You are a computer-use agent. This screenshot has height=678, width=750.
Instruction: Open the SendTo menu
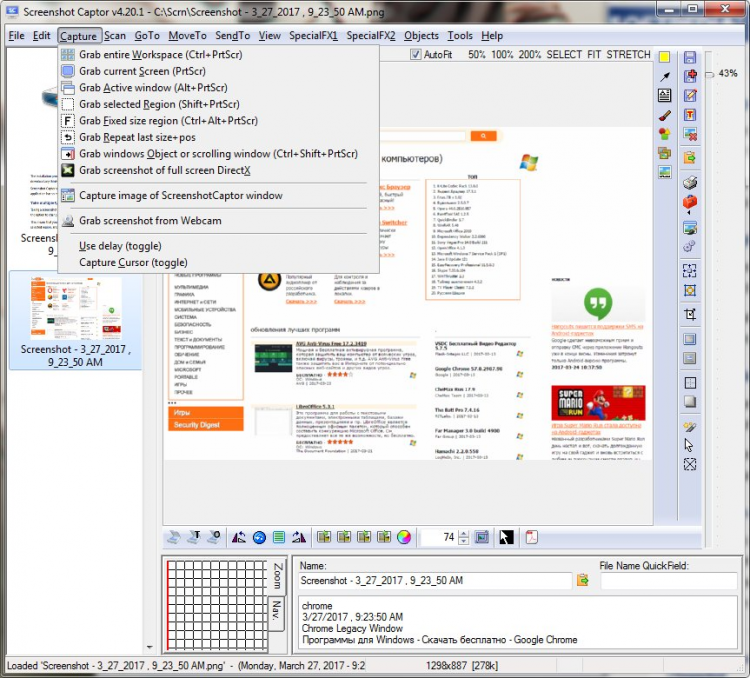[x=232, y=36]
